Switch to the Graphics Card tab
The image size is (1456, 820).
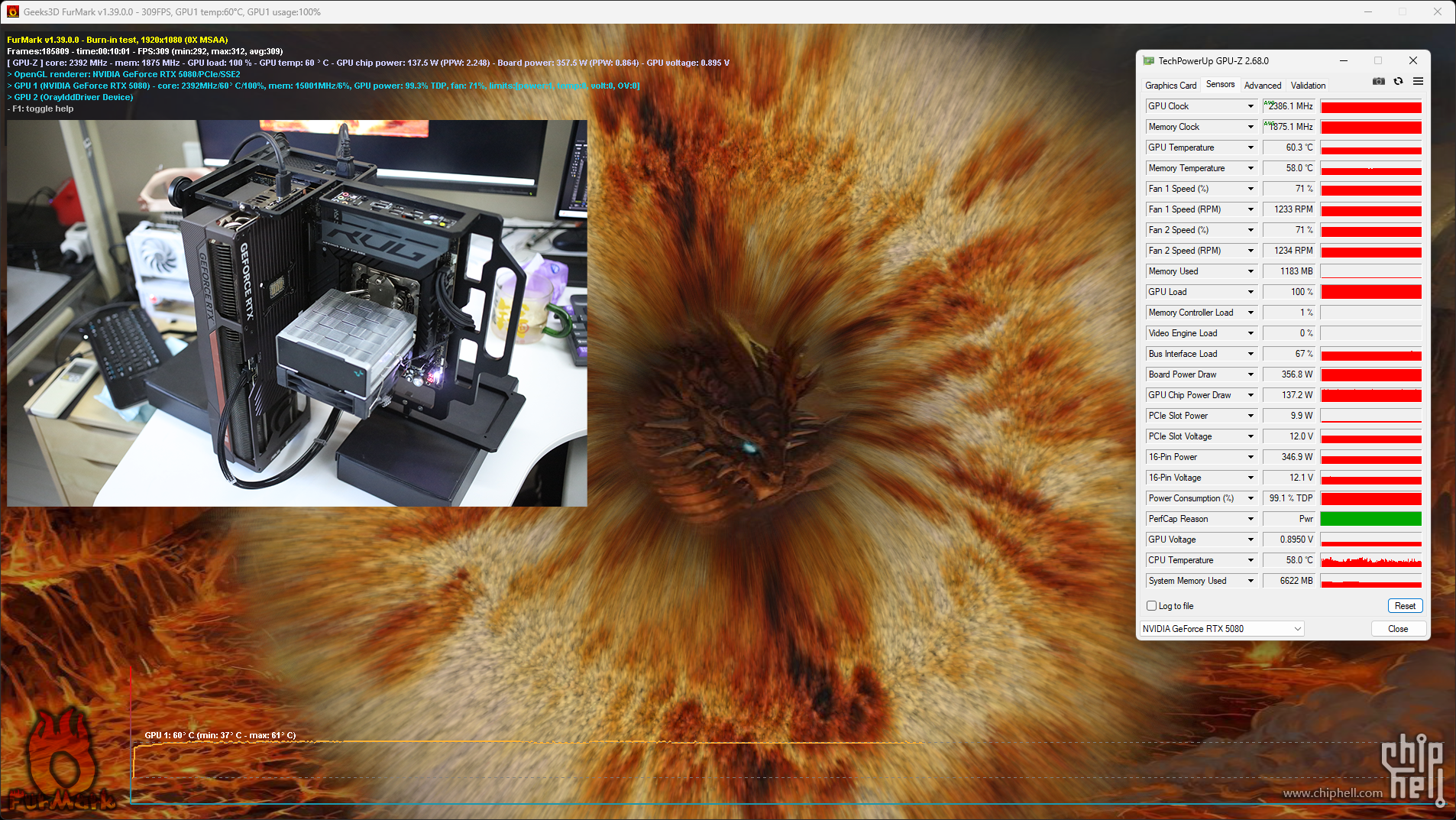(1170, 86)
